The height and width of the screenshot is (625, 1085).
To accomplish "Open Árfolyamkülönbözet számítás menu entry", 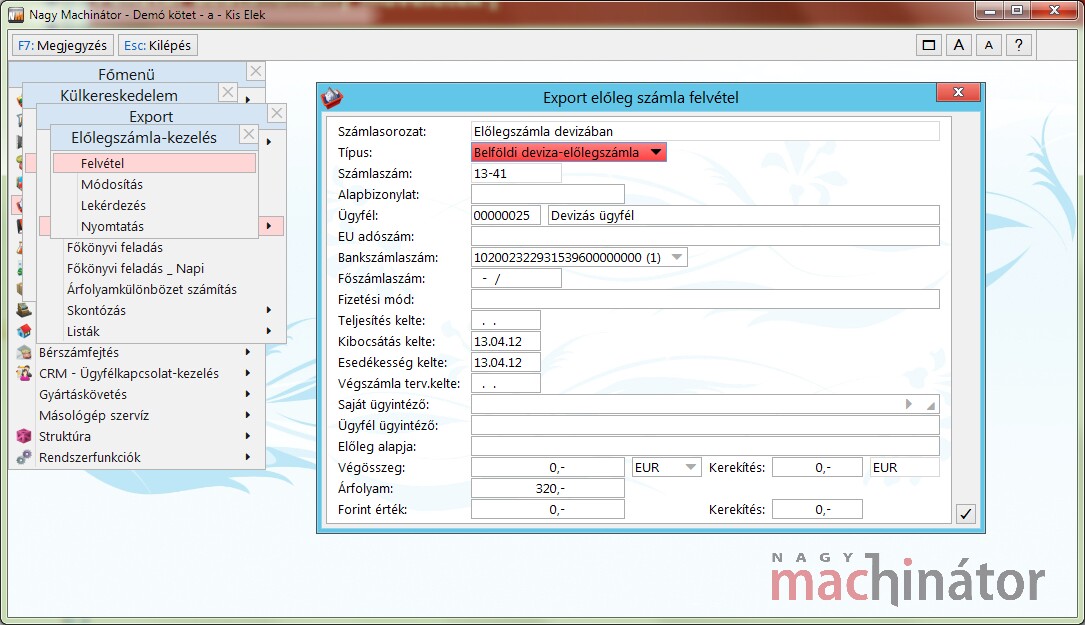I will pos(152,289).
